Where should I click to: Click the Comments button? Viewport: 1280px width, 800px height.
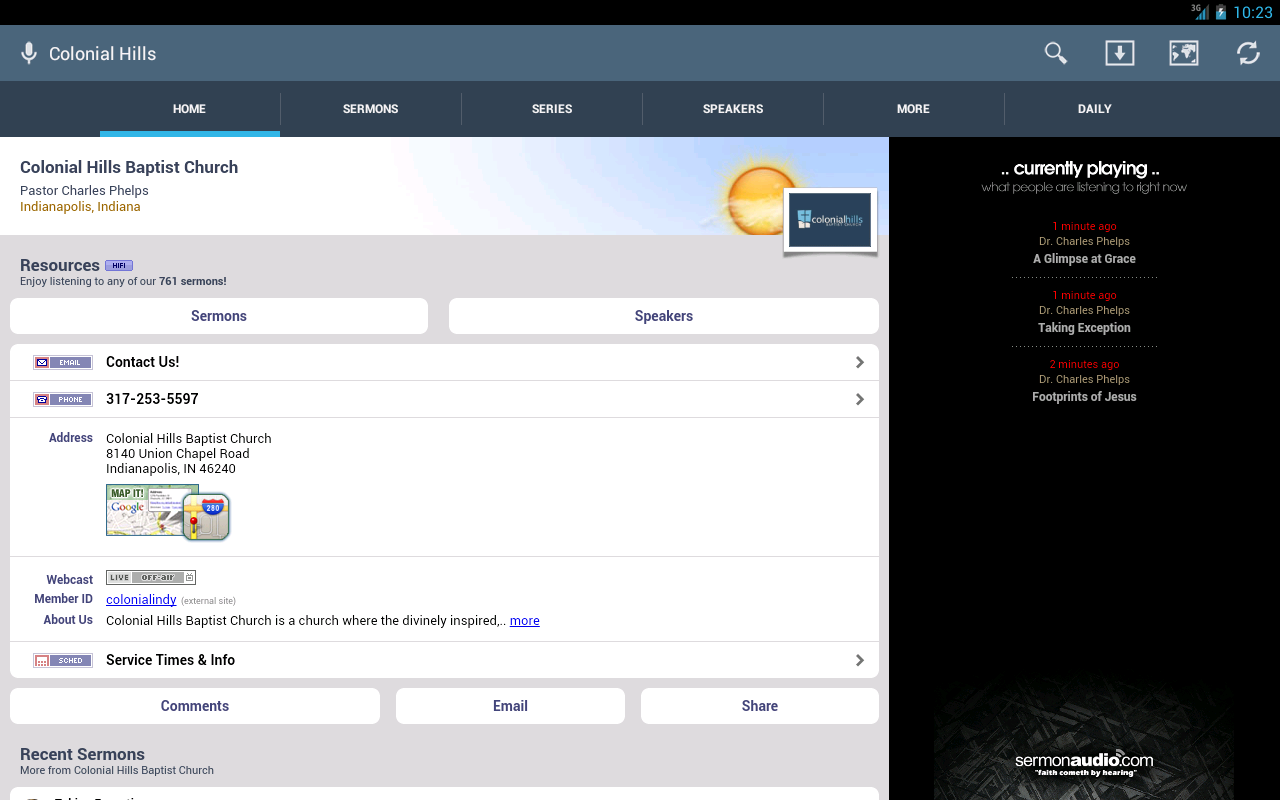[195, 706]
